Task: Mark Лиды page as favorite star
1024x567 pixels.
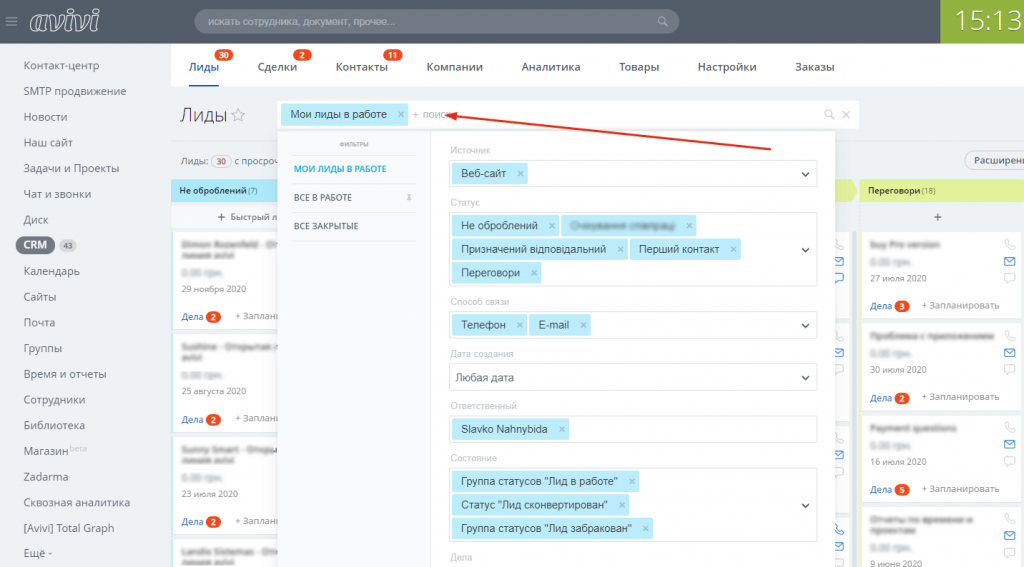Action: 238,115
